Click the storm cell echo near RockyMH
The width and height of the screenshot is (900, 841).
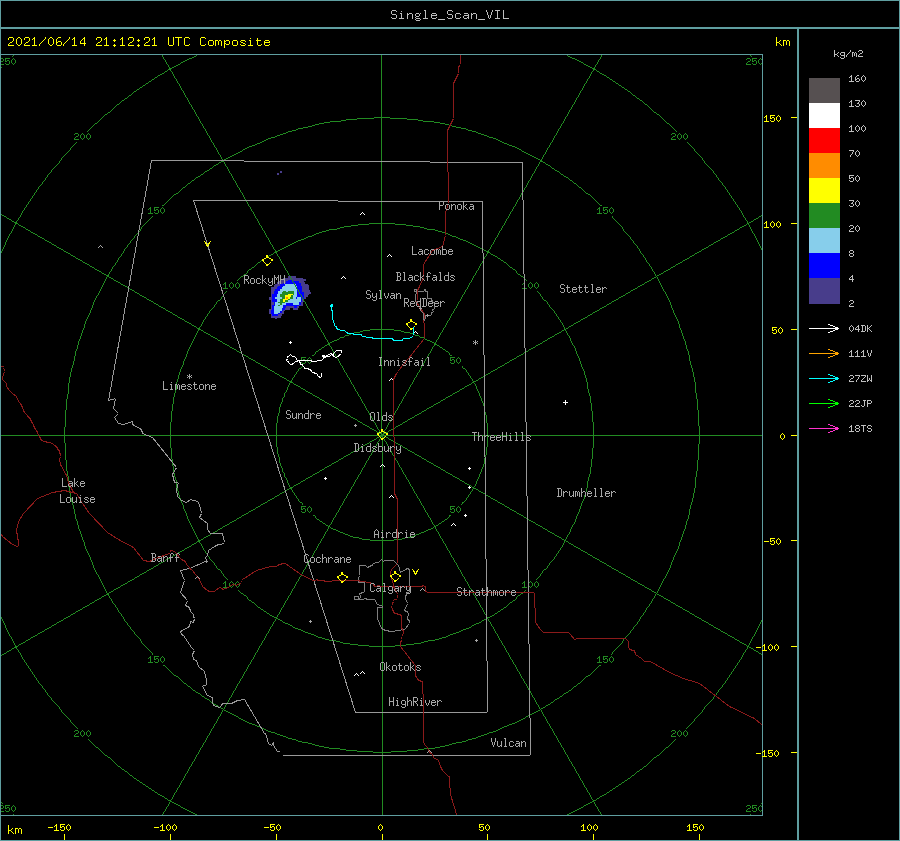[x=289, y=297]
